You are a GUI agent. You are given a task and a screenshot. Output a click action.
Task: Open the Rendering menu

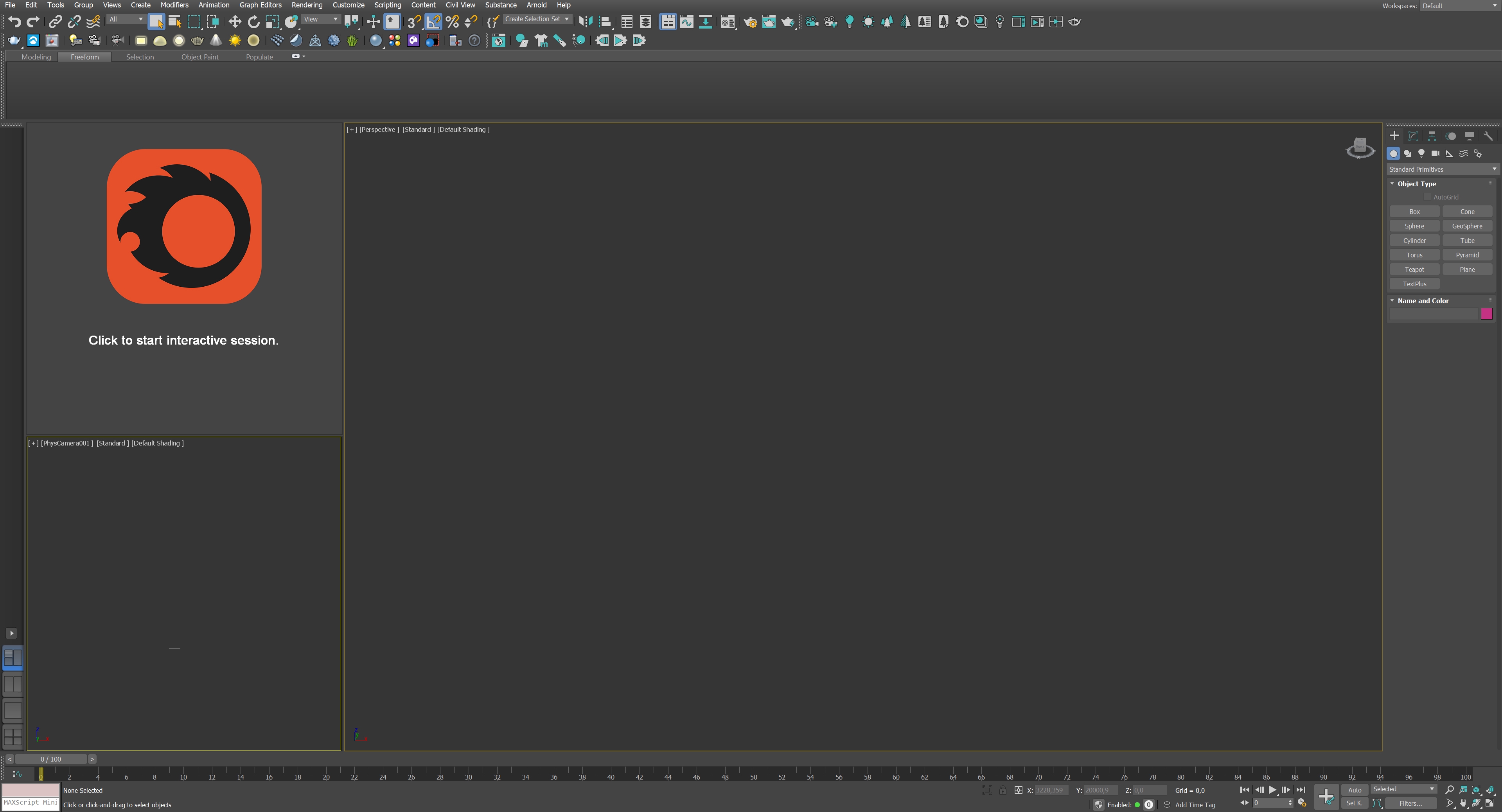[307, 5]
